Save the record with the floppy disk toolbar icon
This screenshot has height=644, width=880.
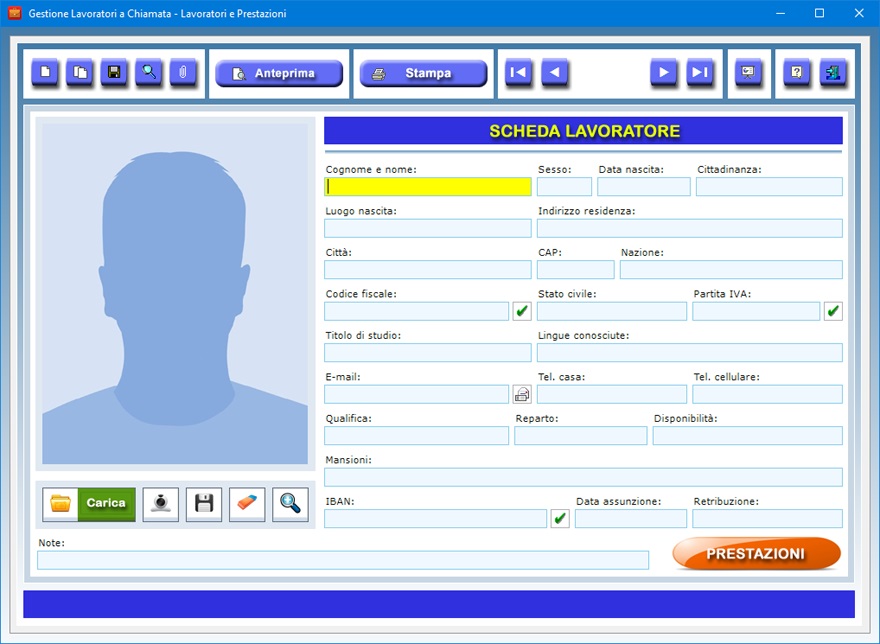point(114,73)
